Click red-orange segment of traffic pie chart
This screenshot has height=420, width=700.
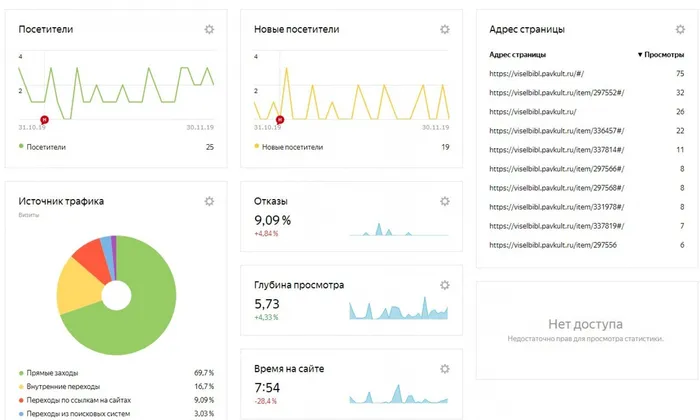(x=95, y=259)
